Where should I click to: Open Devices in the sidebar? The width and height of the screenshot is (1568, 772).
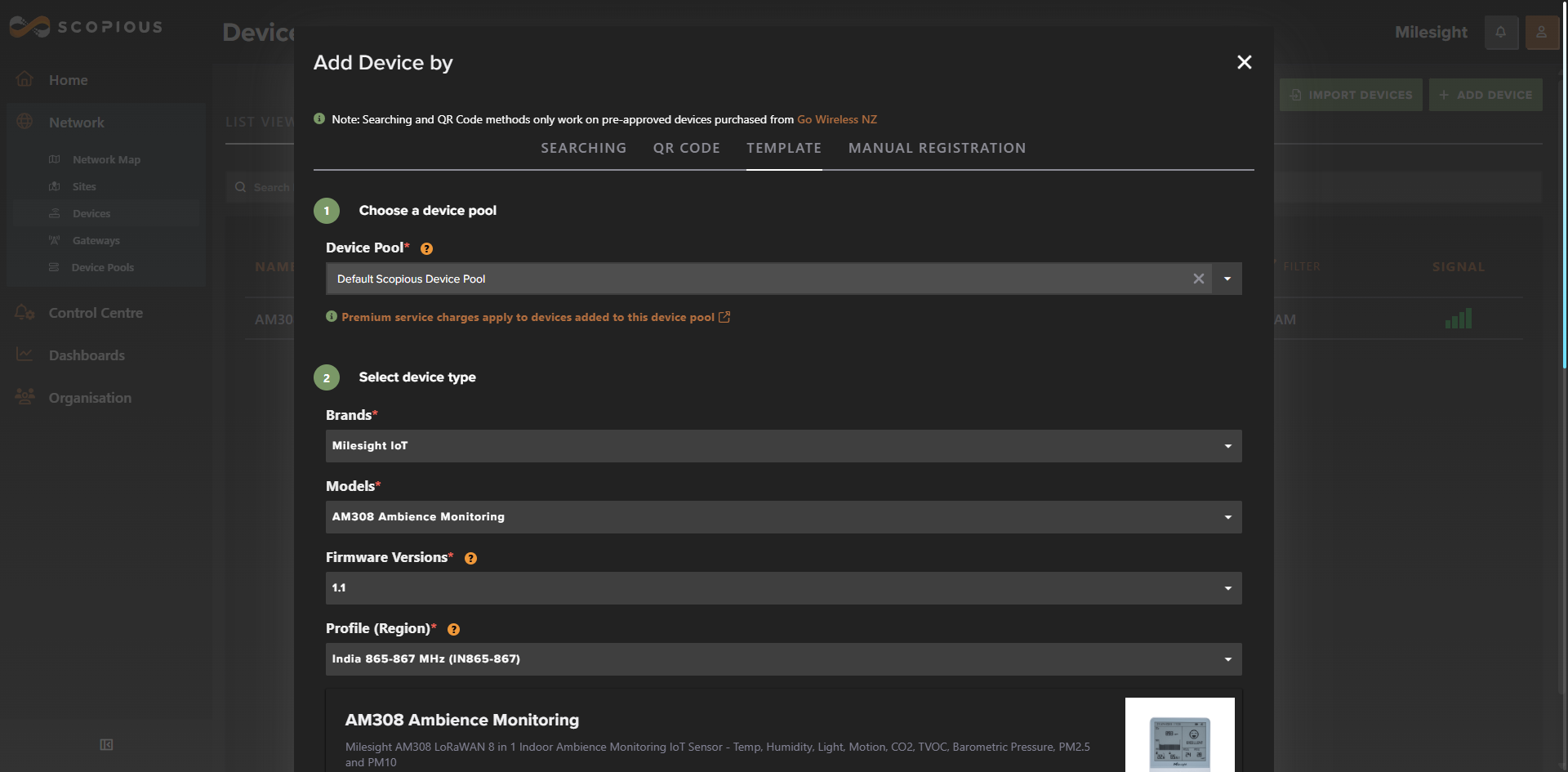click(x=91, y=213)
